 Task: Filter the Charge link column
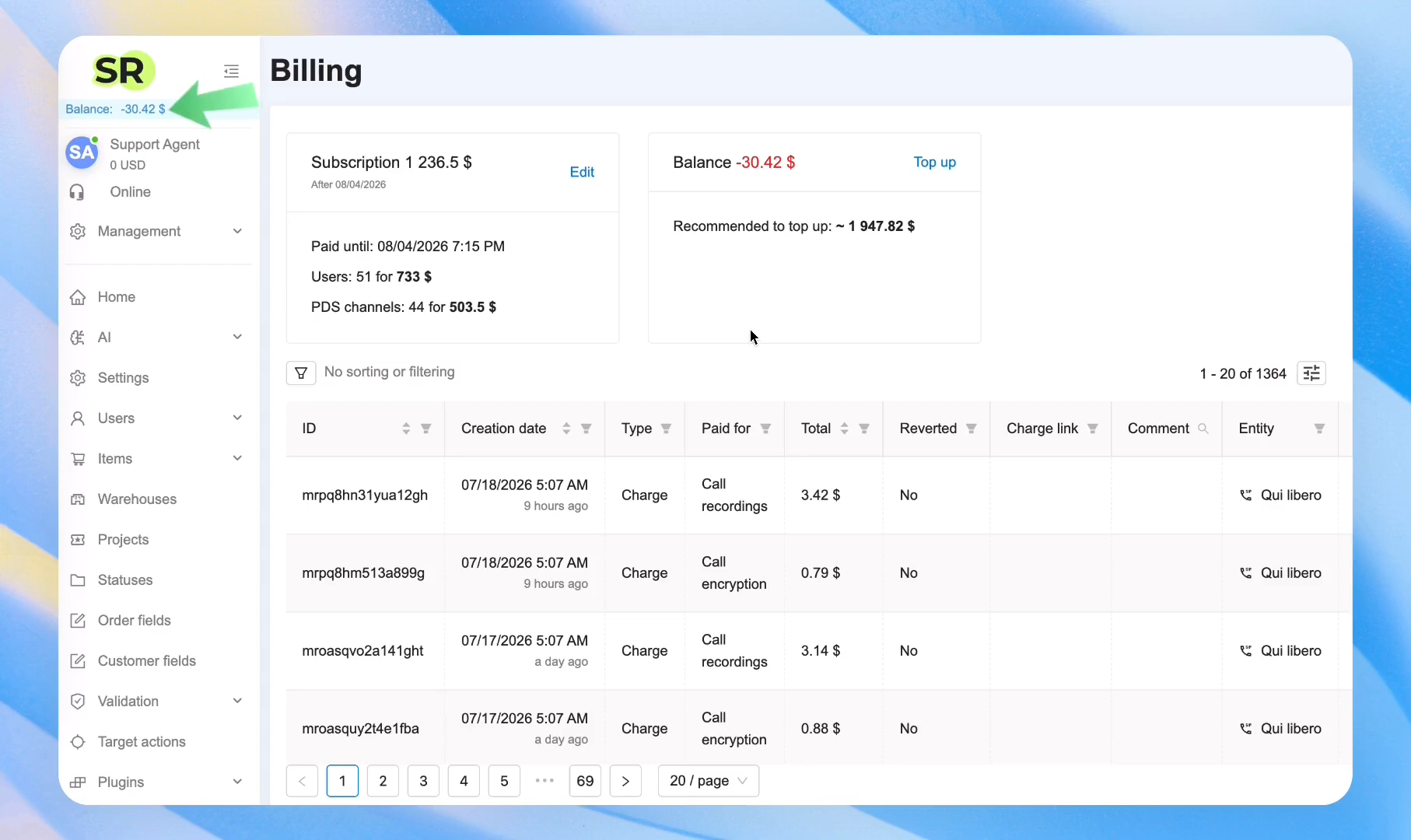tap(1093, 429)
